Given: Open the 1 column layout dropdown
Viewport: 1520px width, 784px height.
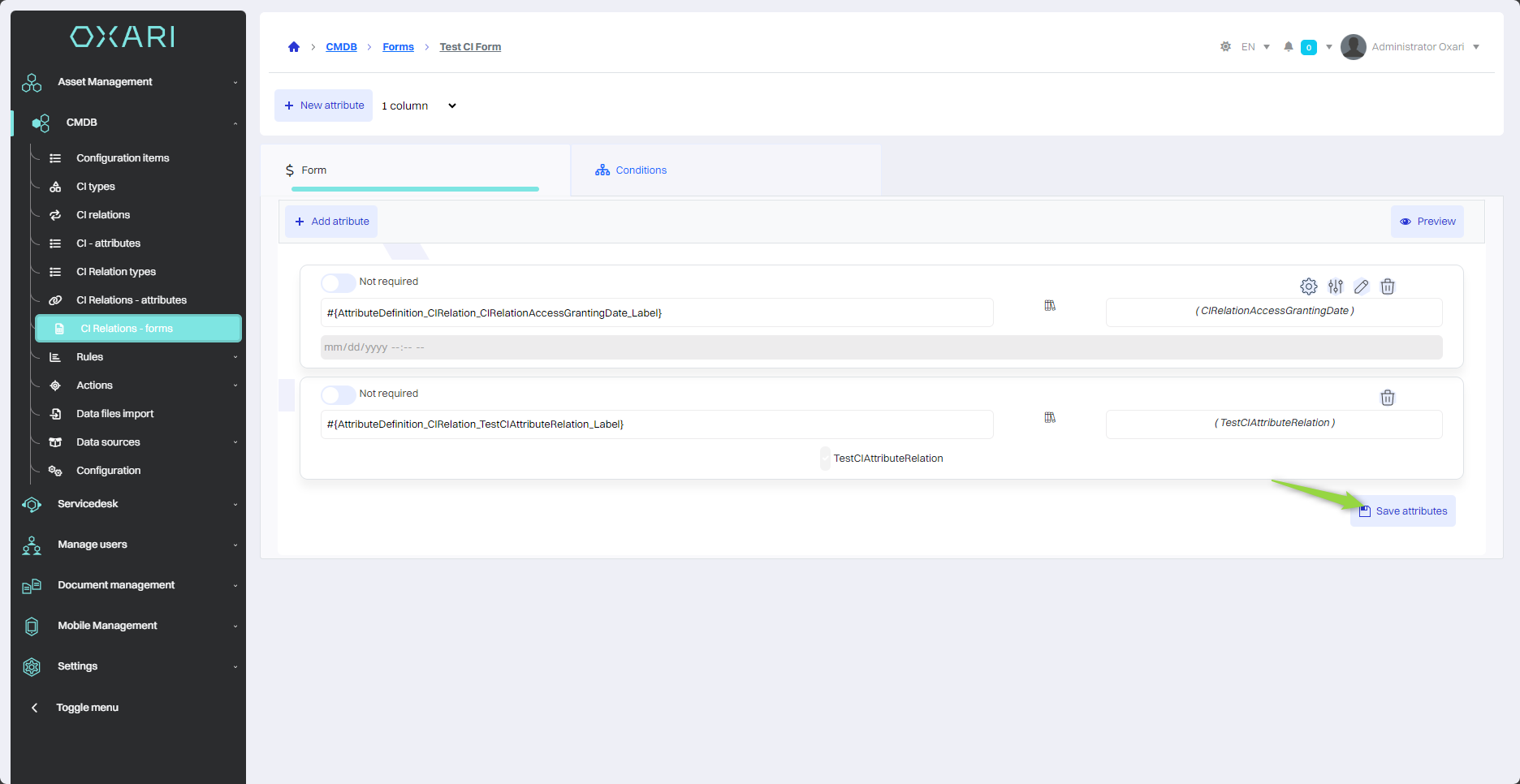Looking at the screenshot, I should pos(419,106).
